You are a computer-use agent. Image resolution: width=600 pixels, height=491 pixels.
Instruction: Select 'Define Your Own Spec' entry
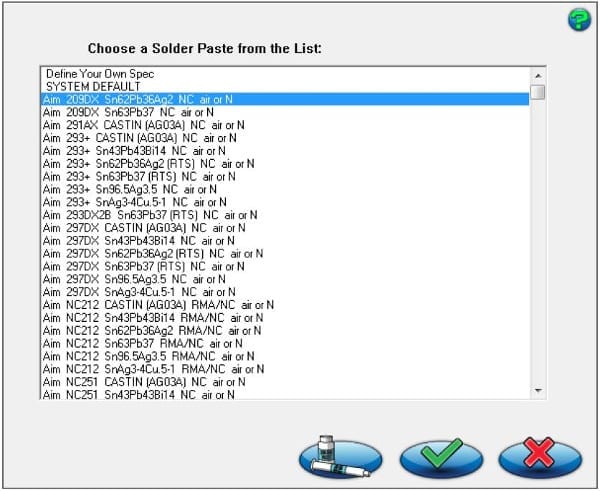[285, 73]
